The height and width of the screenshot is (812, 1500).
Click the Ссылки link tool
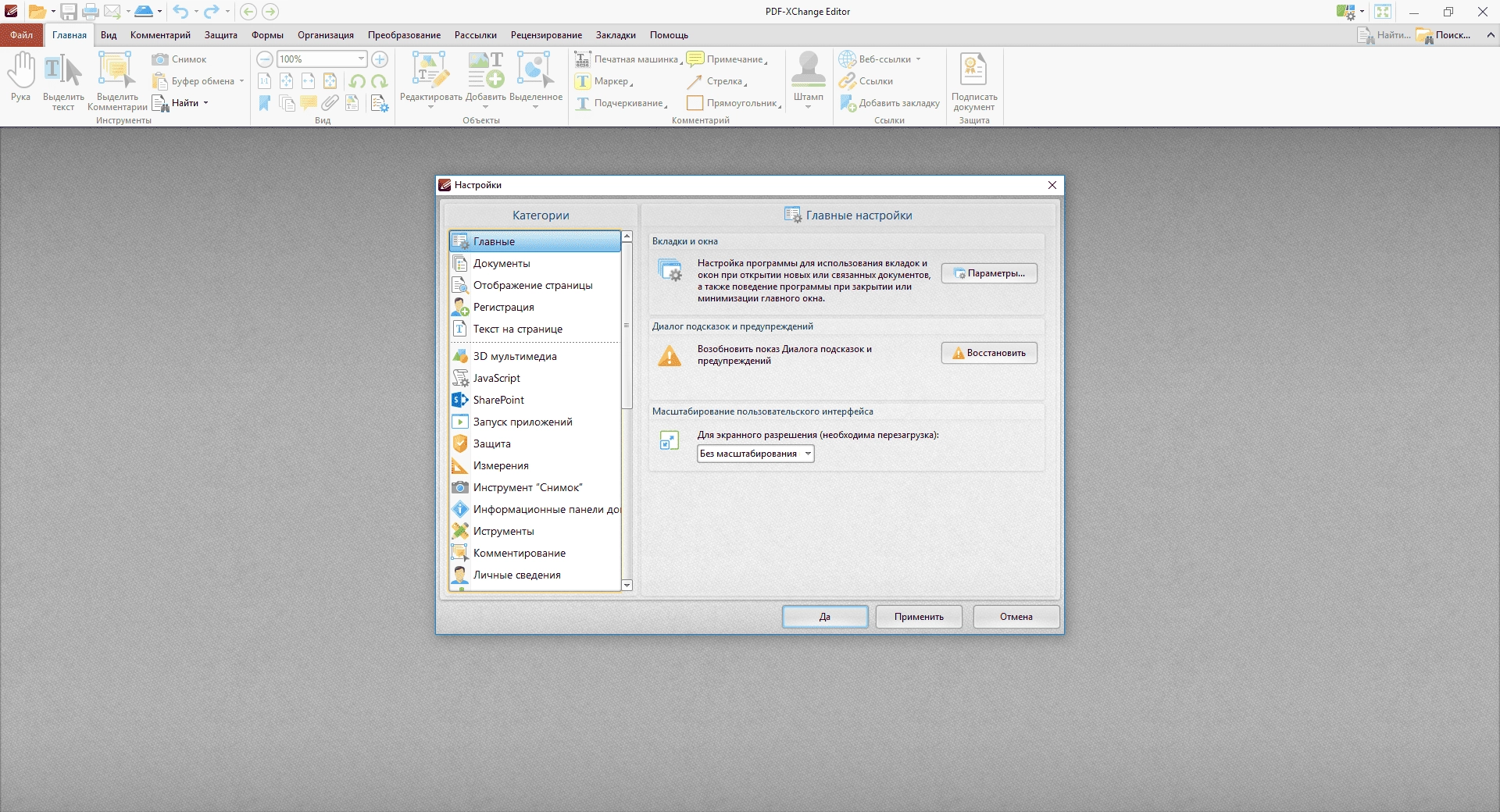coord(866,81)
